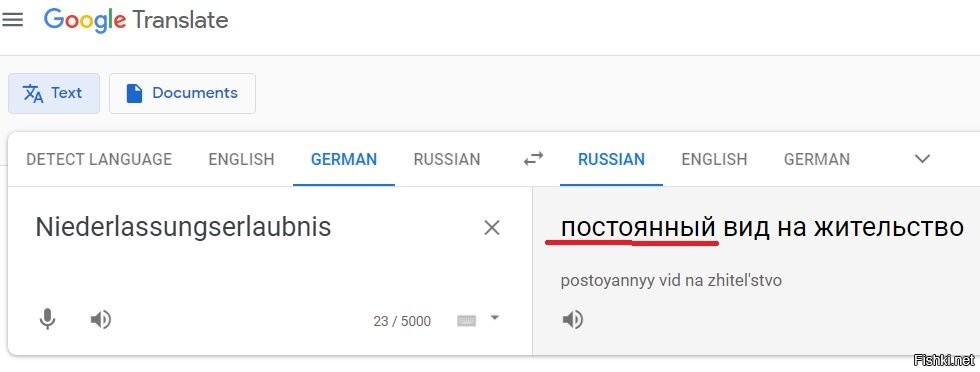Select German as source language
This screenshot has height=372, width=980.
(344, 159)
